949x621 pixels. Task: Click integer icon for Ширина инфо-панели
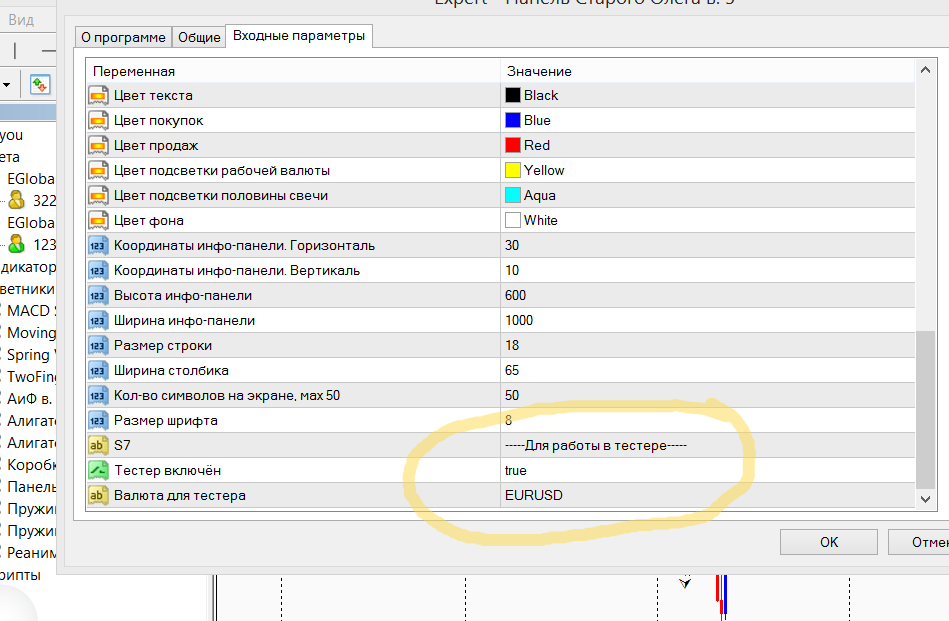tap(98, 321)
